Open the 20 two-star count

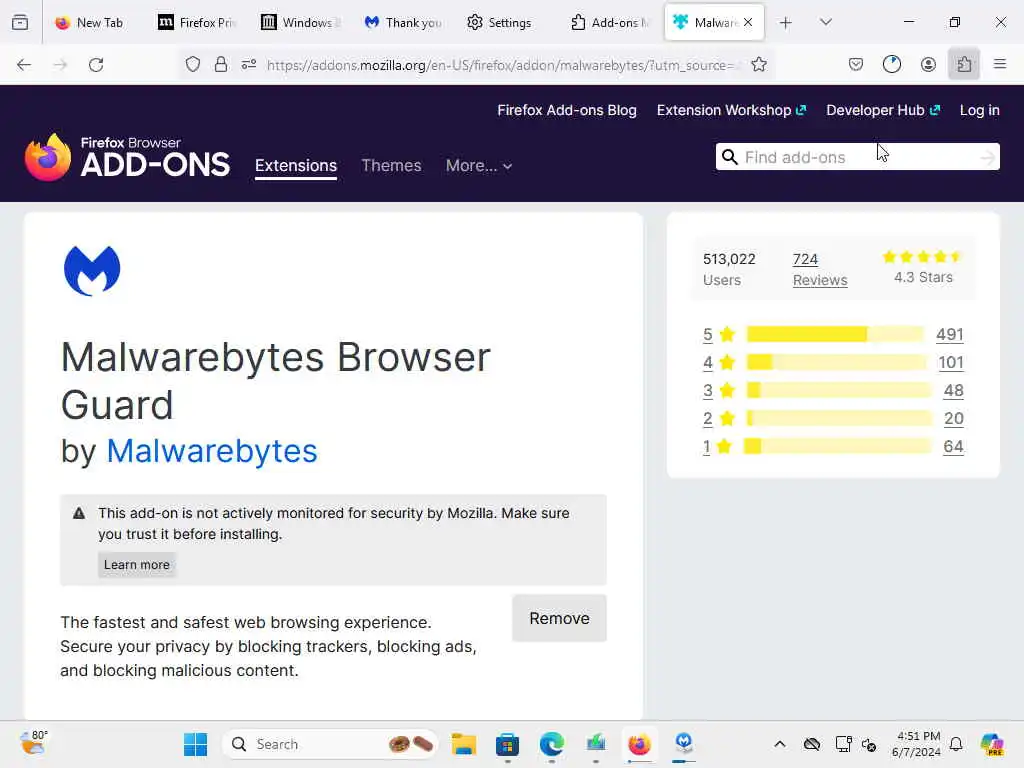(953, 419)
